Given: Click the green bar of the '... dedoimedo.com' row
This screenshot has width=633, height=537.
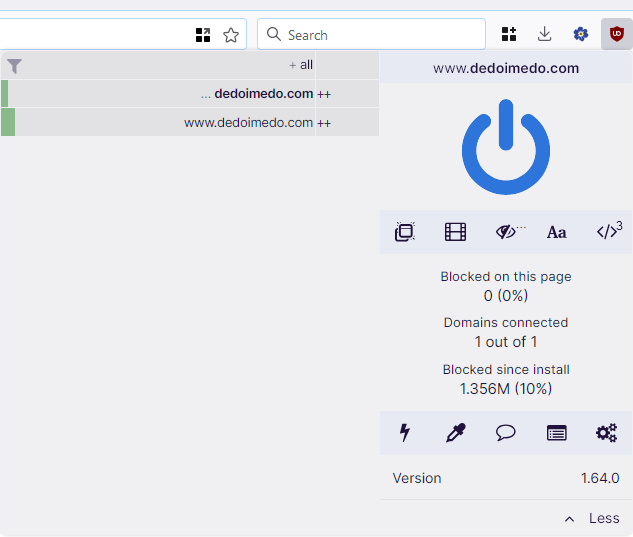Looking at the screenshot, I should pyautogui.click(x=4, y=94).
